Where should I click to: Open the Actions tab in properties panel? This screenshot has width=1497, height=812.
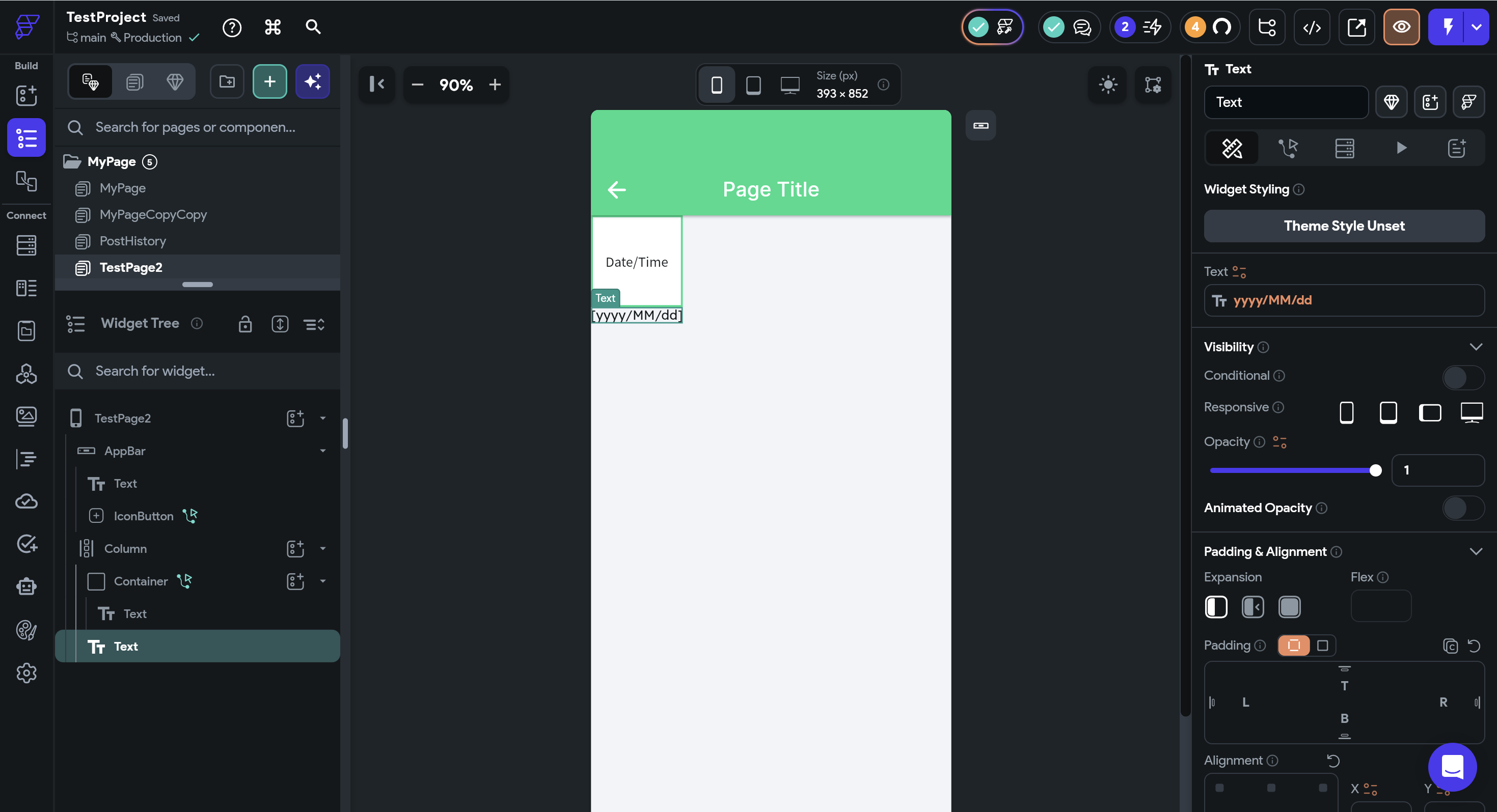click(1288, 148)
